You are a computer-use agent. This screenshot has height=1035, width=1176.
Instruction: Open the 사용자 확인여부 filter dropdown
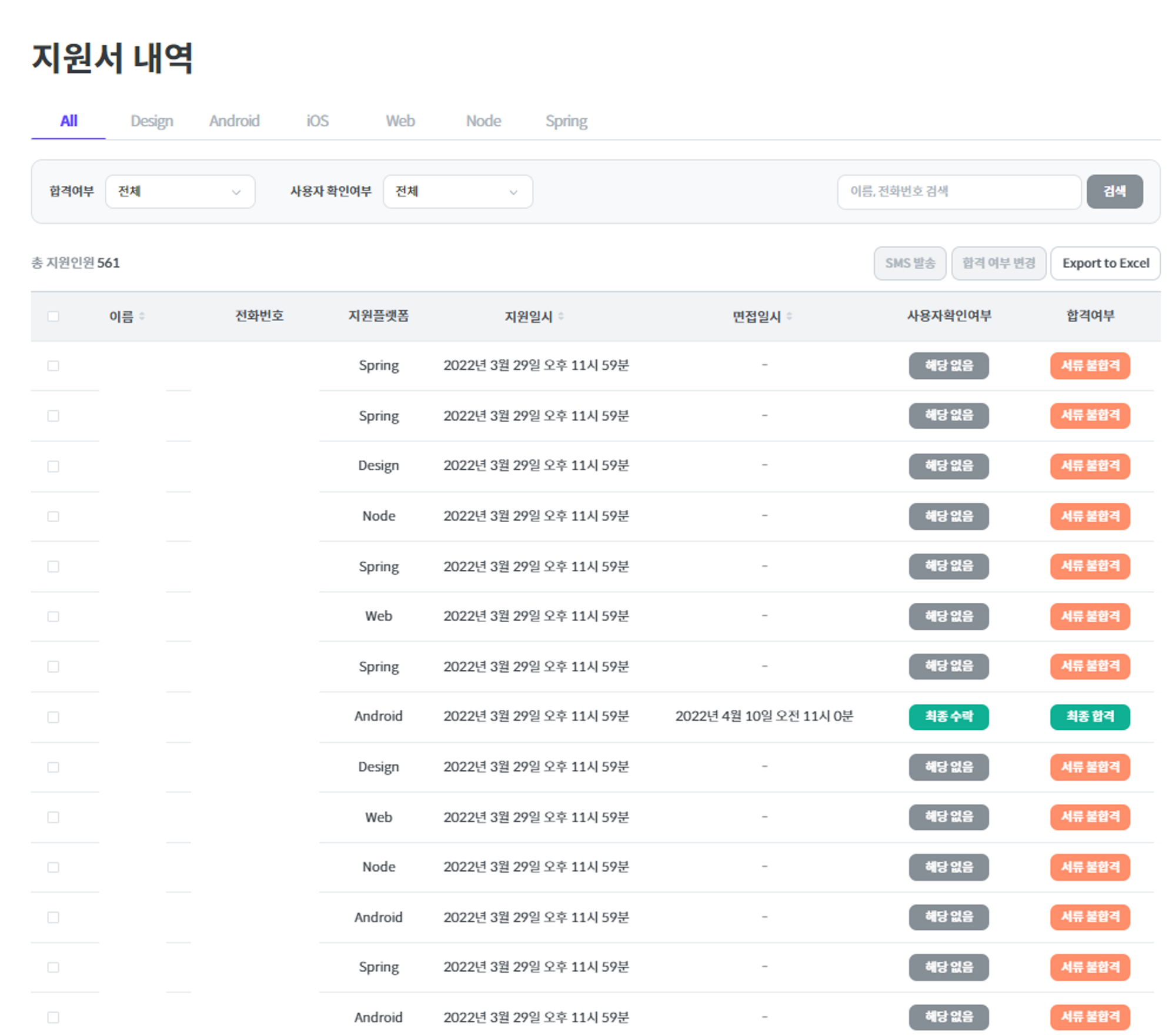point(457,192)
